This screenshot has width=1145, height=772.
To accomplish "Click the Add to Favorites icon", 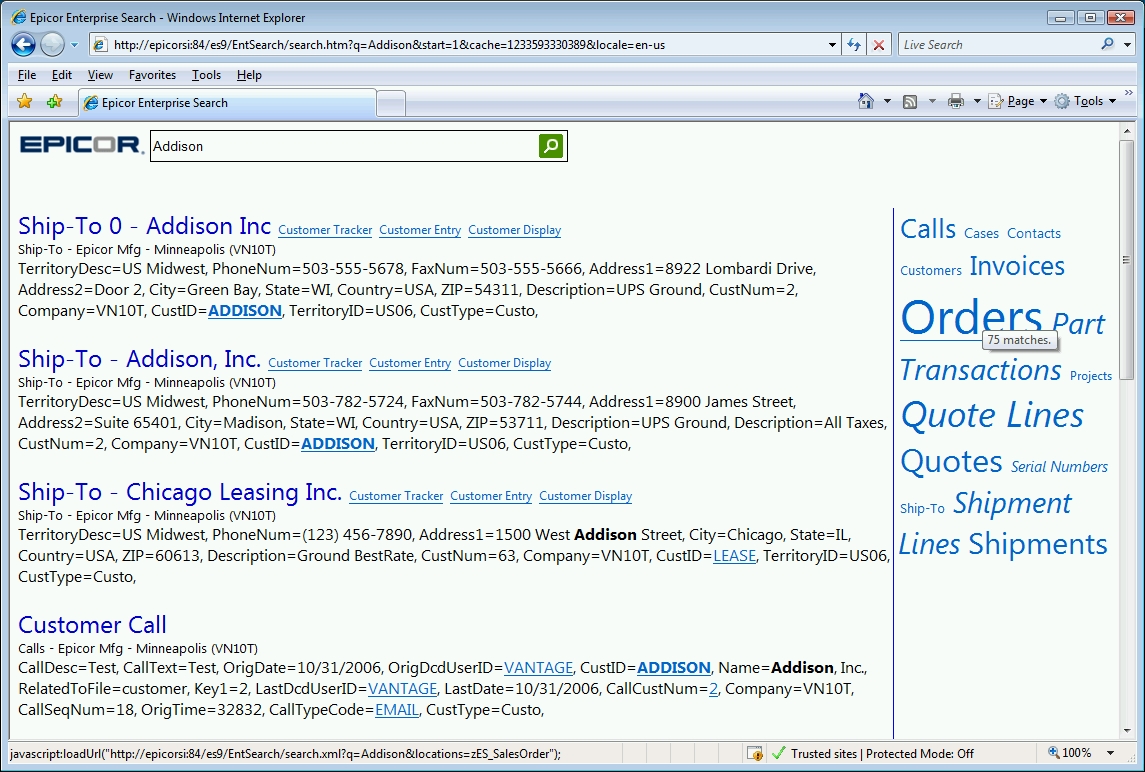I will pos(54,102).
